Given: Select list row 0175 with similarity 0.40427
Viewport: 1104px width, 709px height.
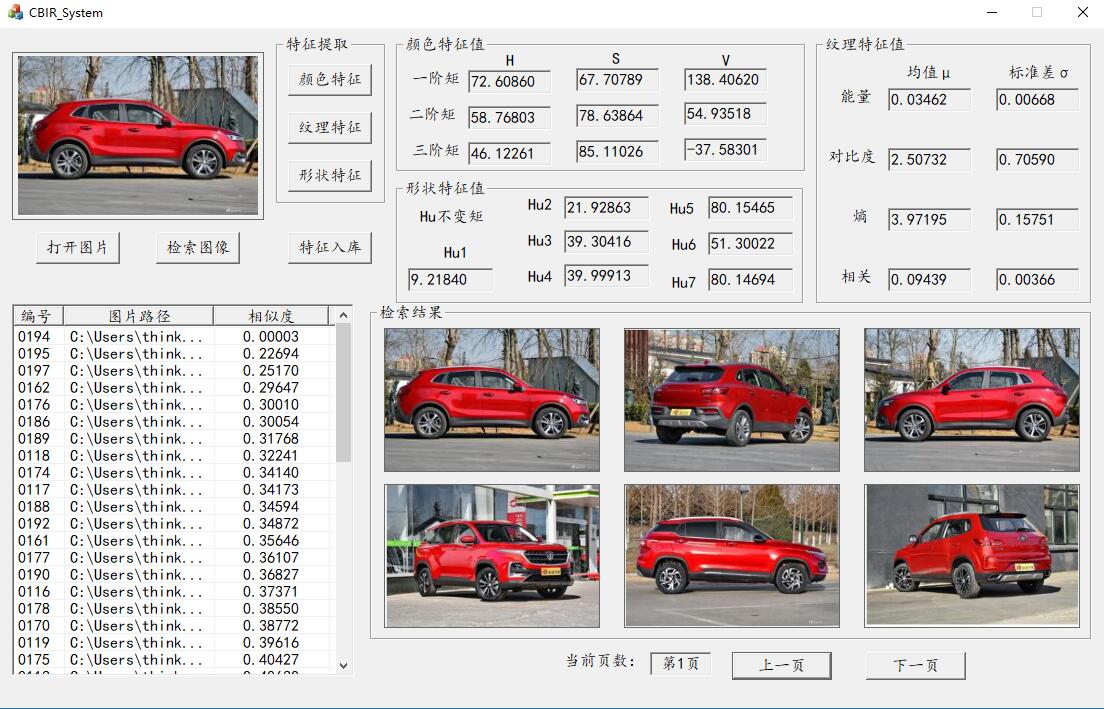Looking at the screenshot, I should coord(174,660).
